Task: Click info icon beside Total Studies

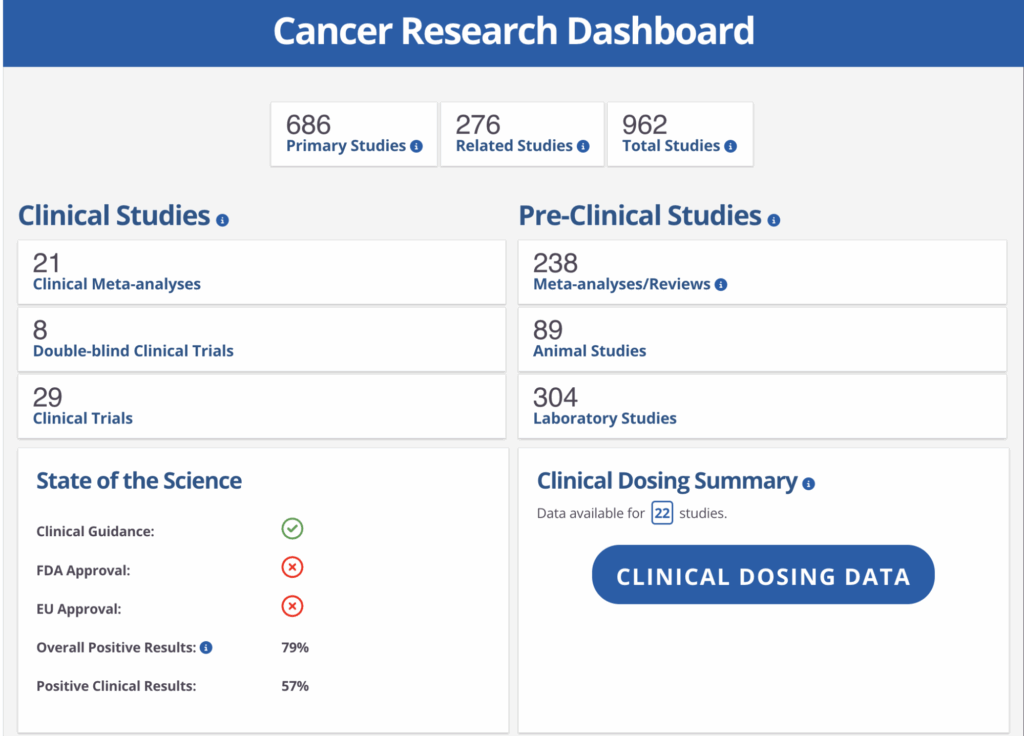Action: pyautogui.click(x=731, y=146)
